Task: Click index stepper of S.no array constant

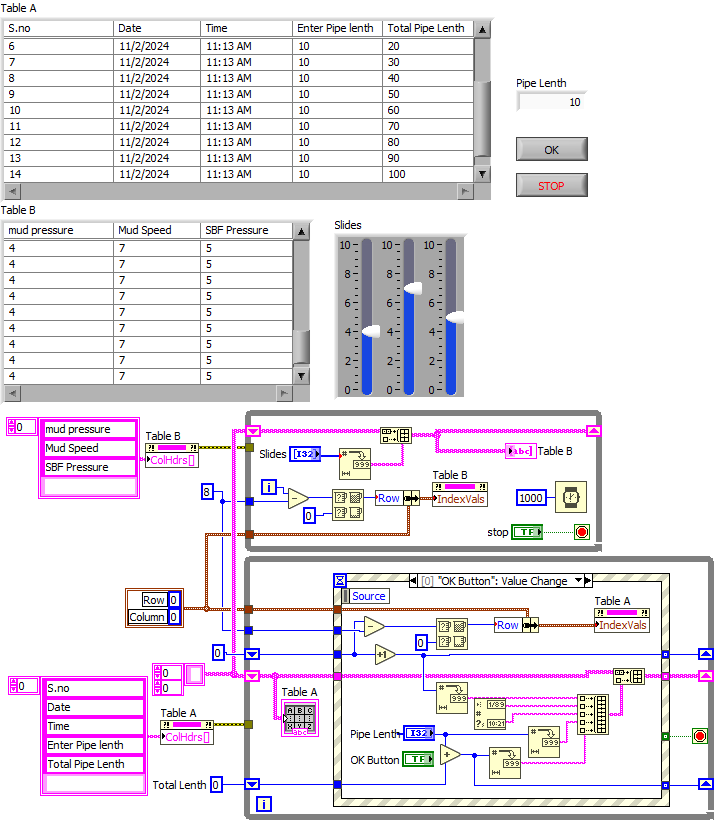Action: (x=13, y=686)
